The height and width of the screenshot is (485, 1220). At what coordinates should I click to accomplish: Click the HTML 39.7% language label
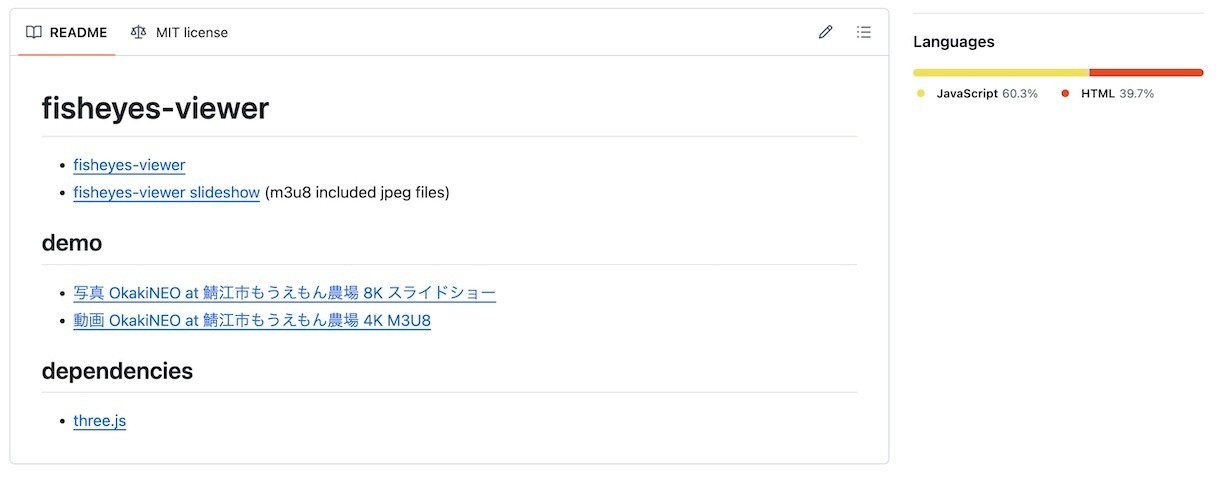pyautogui.click(x=1117, y=93)
